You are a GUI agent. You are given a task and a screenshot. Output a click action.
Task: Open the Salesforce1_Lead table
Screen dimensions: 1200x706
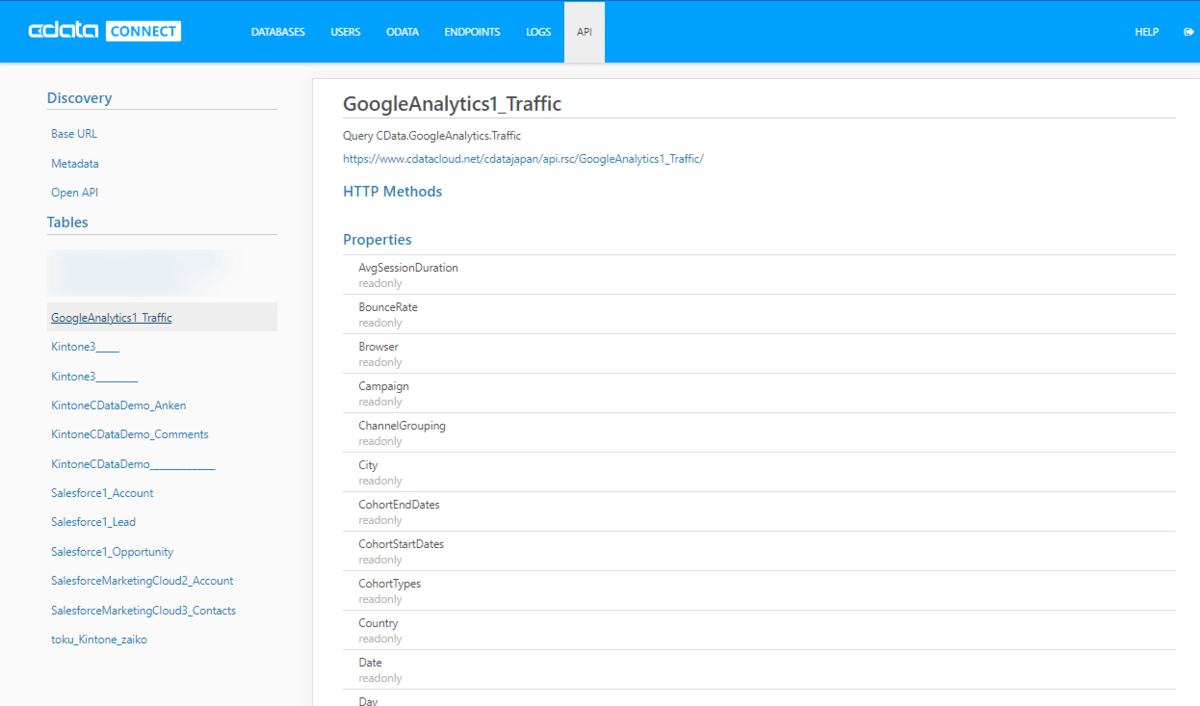(x=93, y=522)
